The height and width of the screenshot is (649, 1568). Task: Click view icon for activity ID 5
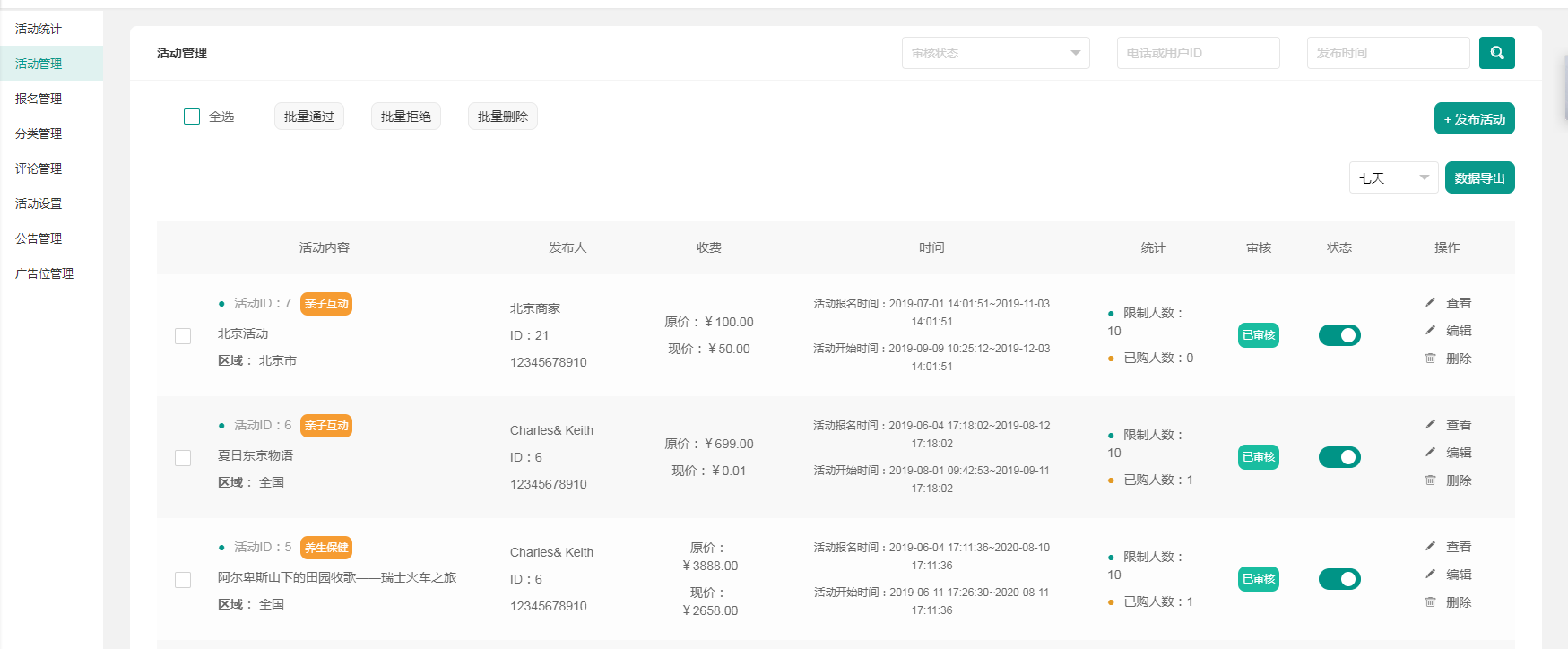click(x=1431, y=547)
